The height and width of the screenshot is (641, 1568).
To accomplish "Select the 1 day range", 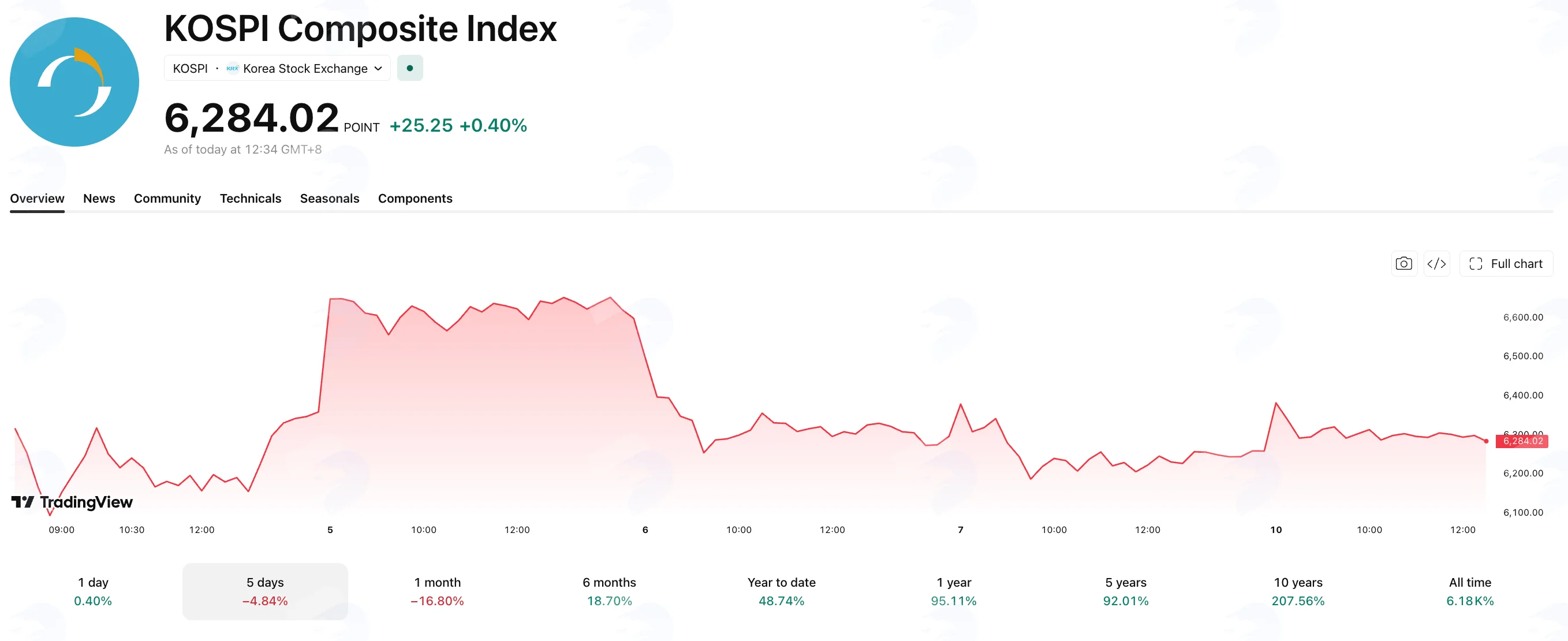I will coord(93,592).
